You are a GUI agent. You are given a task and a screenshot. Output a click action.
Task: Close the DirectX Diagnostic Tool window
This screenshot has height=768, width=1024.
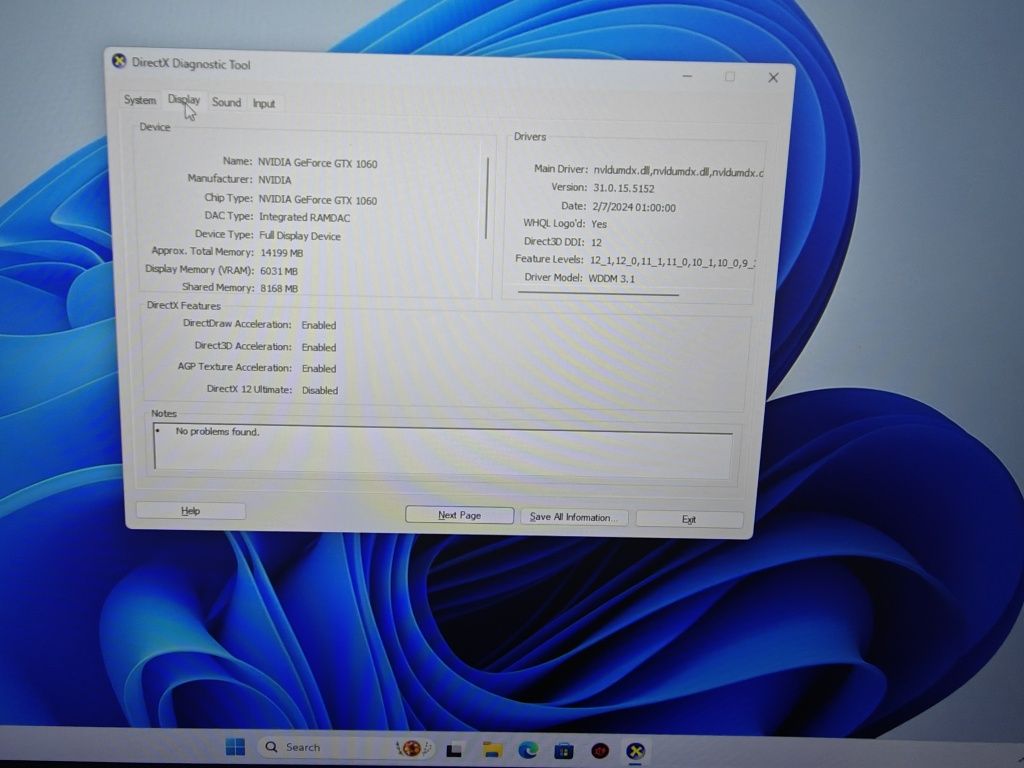pos(773,78)
